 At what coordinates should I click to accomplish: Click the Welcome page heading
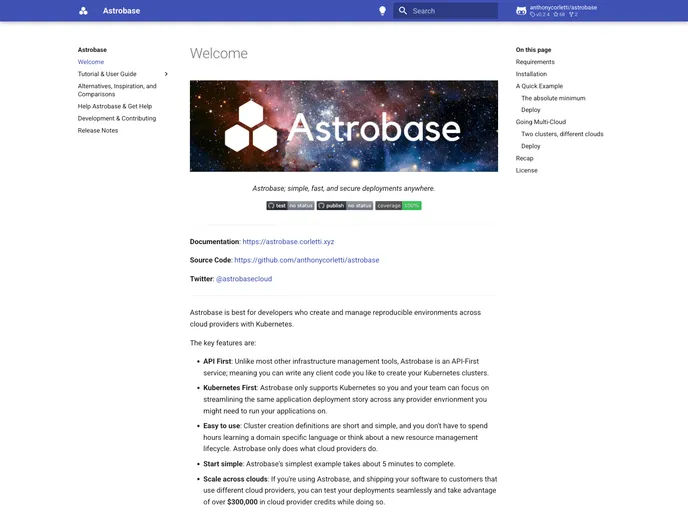(x=219, y=54)
